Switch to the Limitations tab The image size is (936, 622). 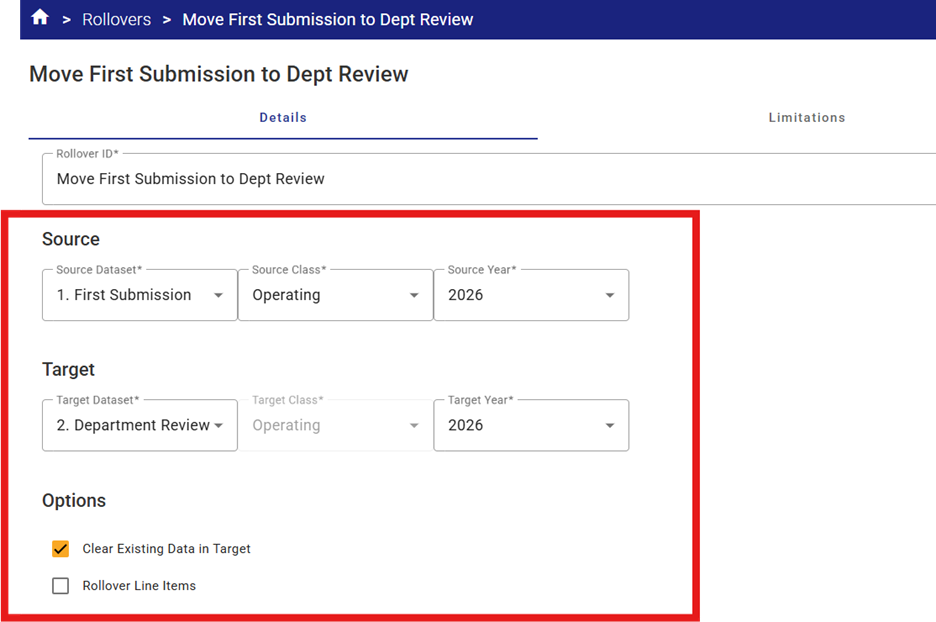(806, 118)
